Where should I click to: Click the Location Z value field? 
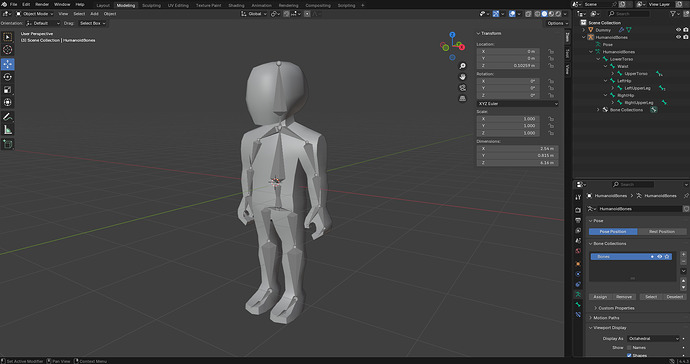click(508, 66)
